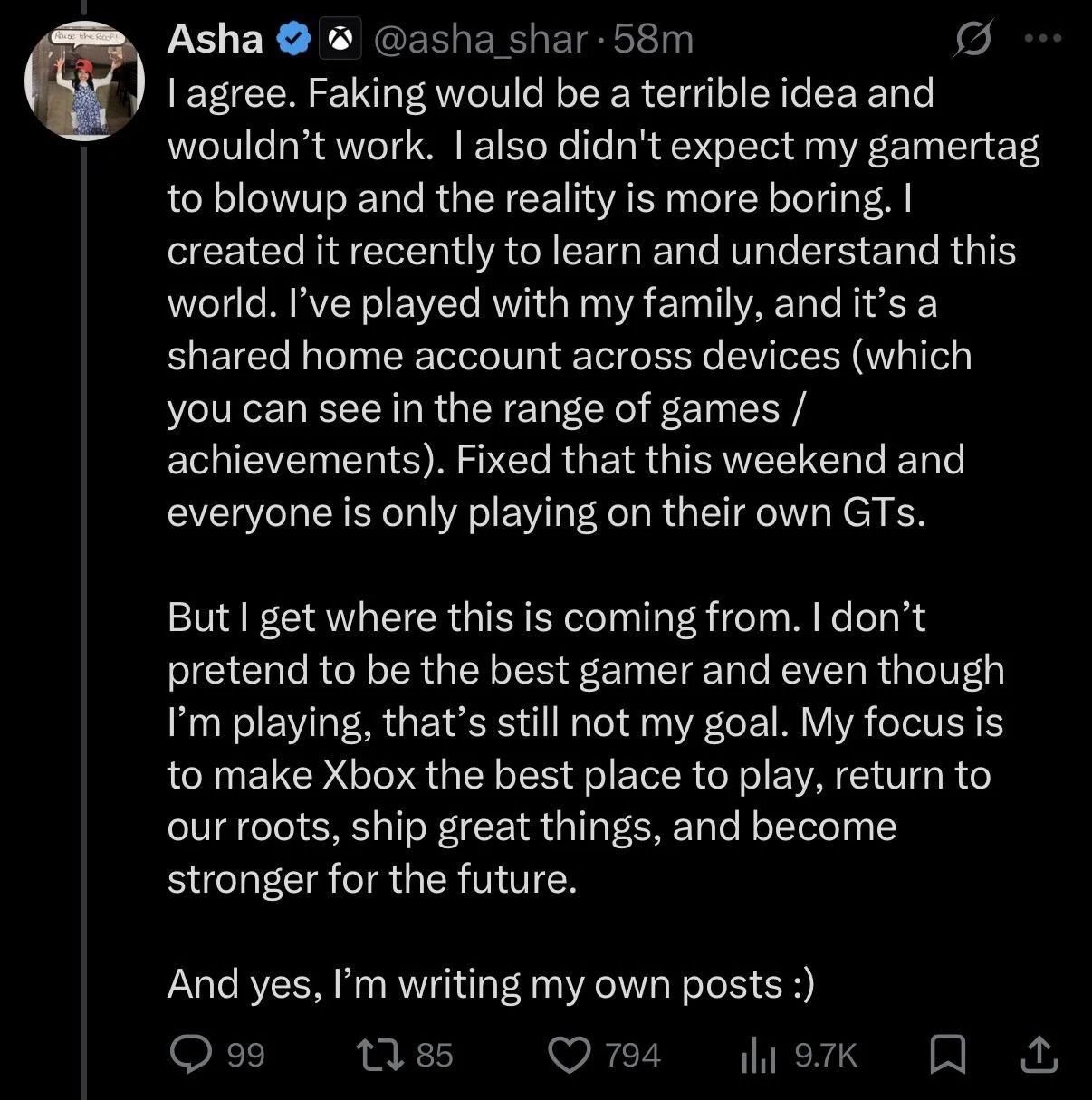The image size is (1092, 1100).
Task: Click the 794 likes count
Action: click(x=633, y=1056)
